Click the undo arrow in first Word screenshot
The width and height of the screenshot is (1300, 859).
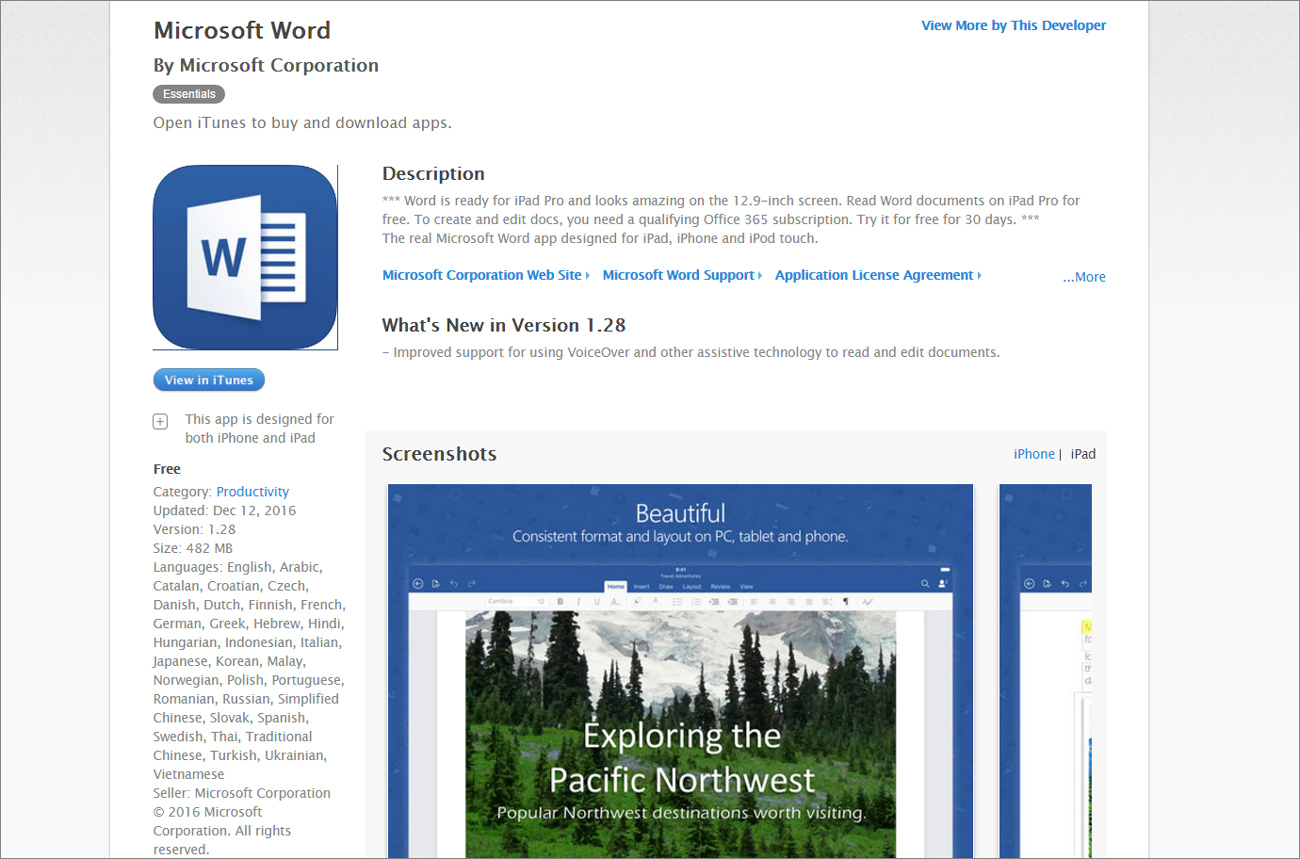(454, 584)
